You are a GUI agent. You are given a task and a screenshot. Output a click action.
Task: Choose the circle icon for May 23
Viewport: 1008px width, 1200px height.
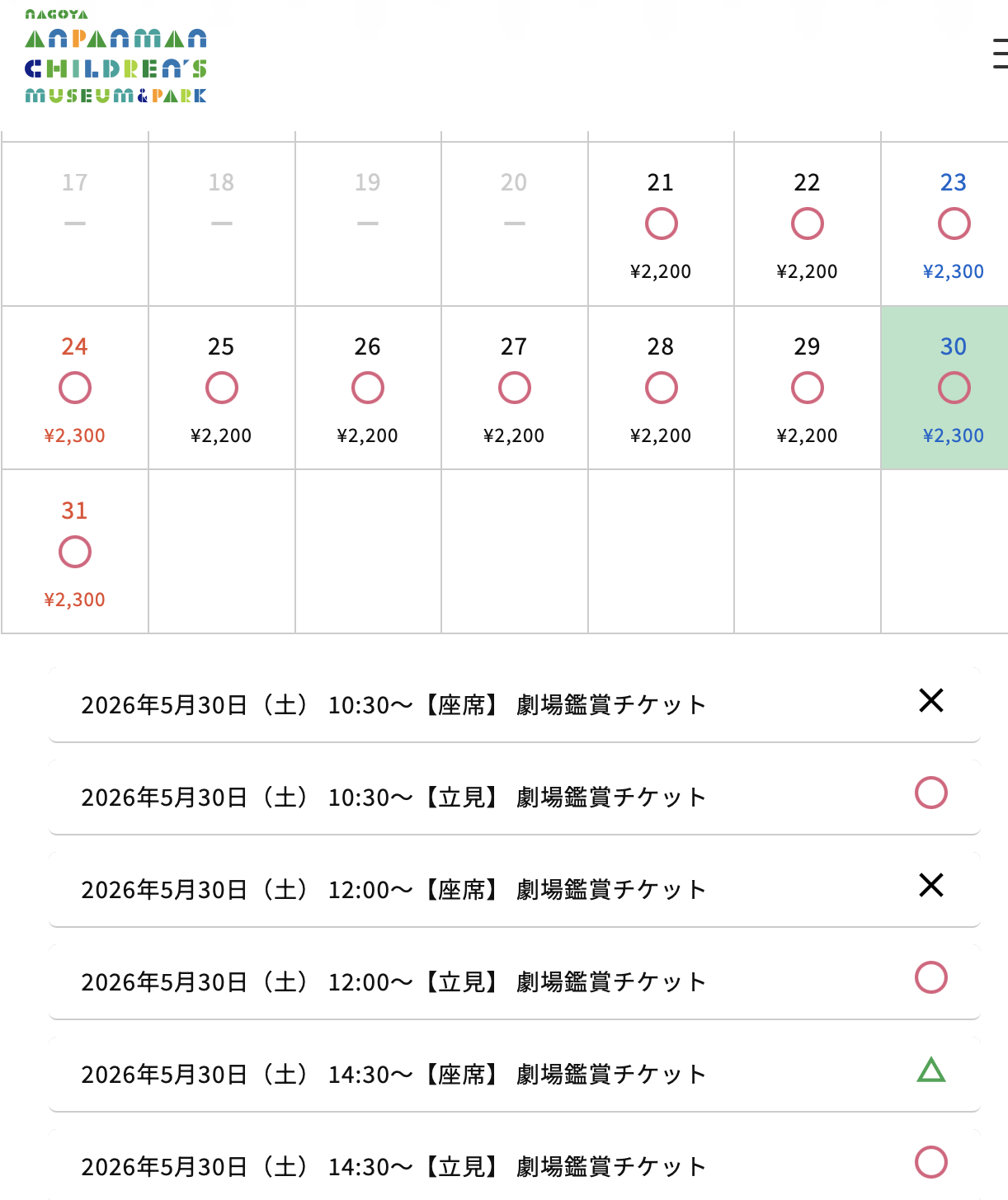[x=954, y=224]
